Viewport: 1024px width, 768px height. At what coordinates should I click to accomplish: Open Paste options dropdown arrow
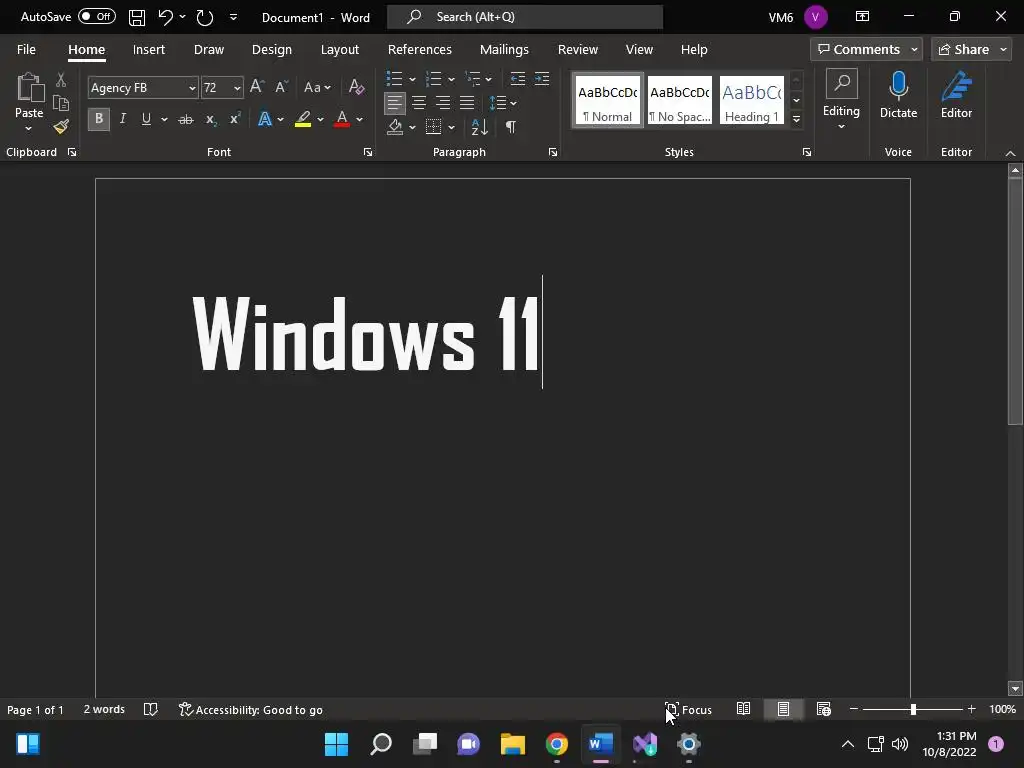[x=28, y=129]
